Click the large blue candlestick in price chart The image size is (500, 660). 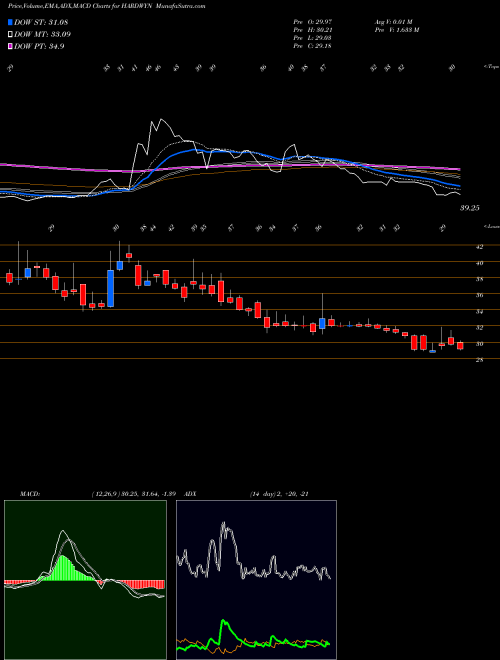(111, 288)
